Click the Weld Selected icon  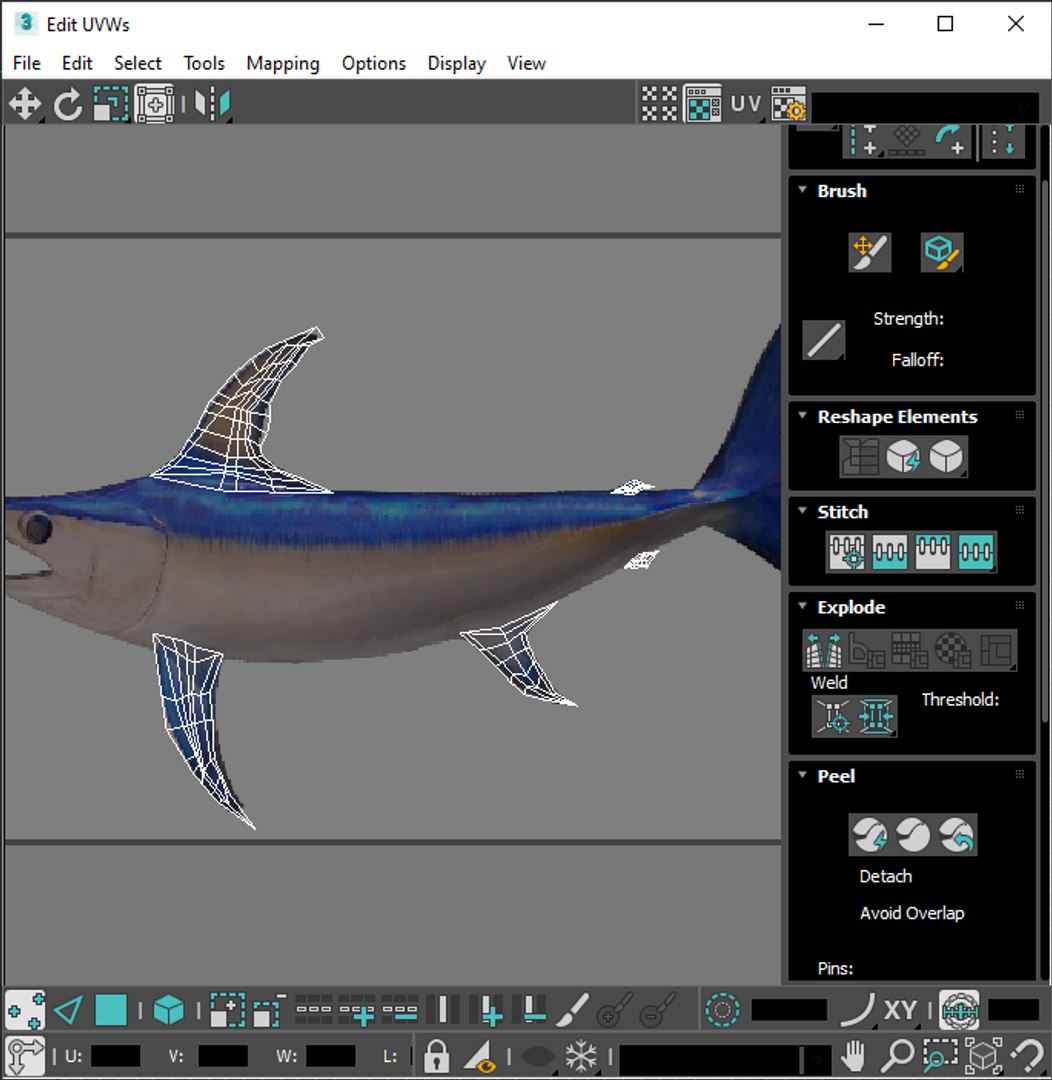(876, 716)
